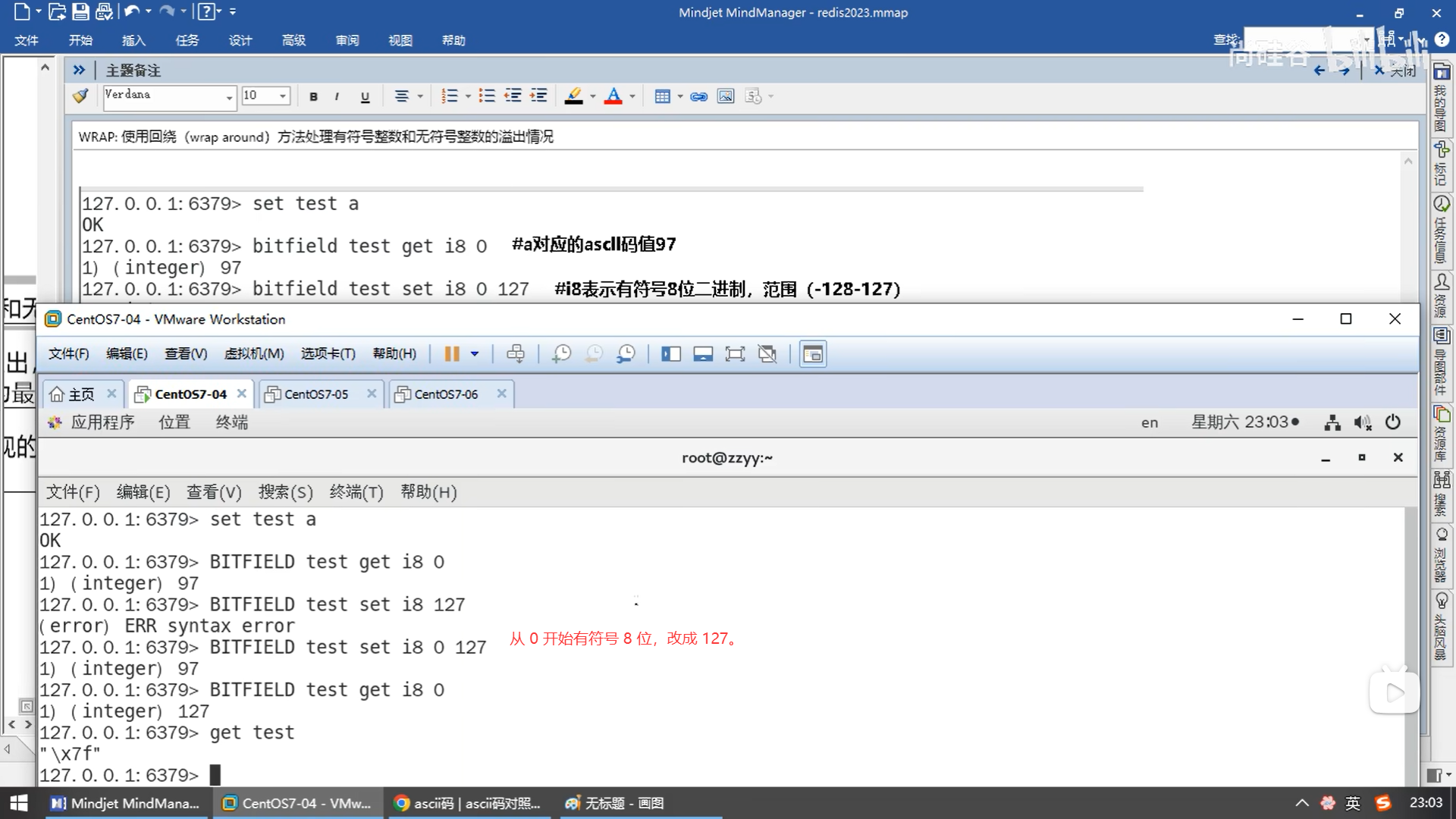Open the VMware snapshot manager
Image resolution: width=1456 pixels, height=819 pixels.
(x=626, y=354)
